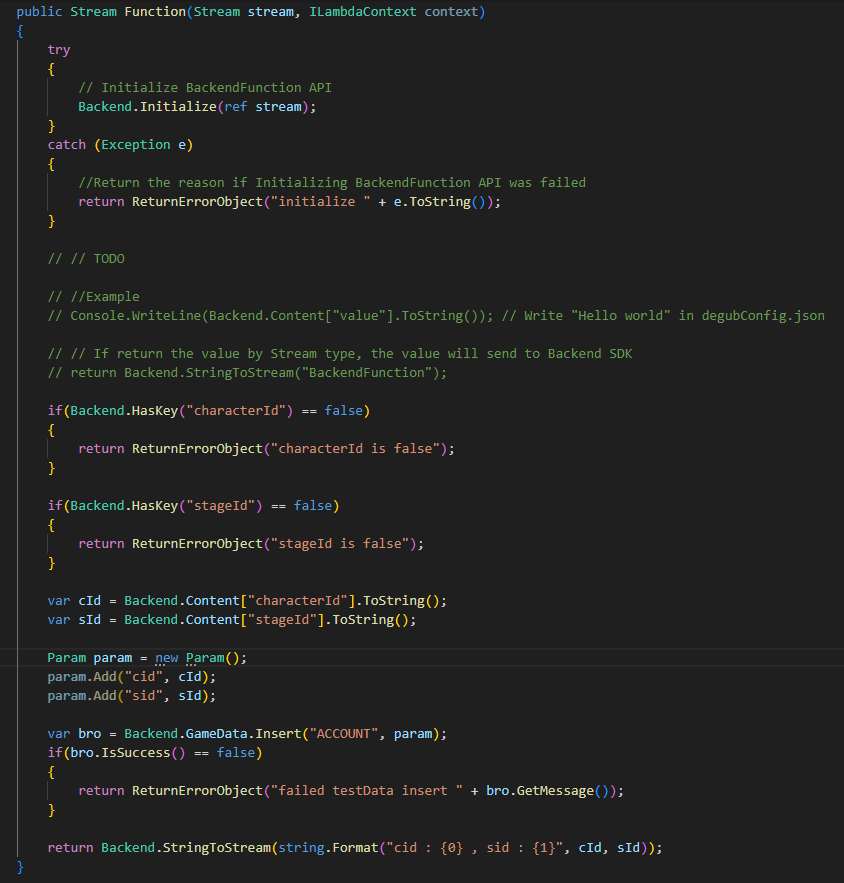The height and width of the screenshot is (883, 844).
Task: Click the '{0}' placeholder in the format string
Action: point(452,848)
